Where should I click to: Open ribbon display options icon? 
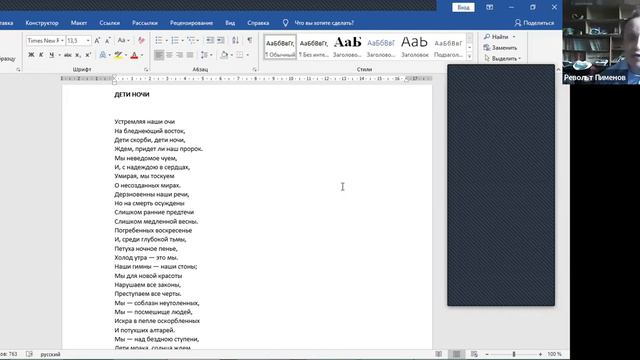click(489, 7)
